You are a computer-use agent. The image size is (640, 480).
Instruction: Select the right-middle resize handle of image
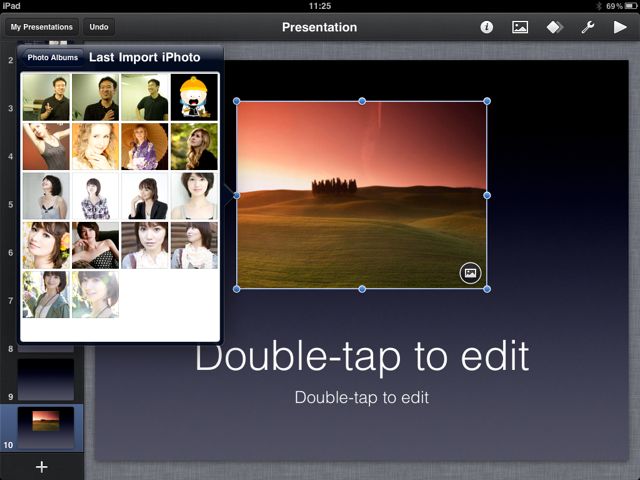point(487,196)
